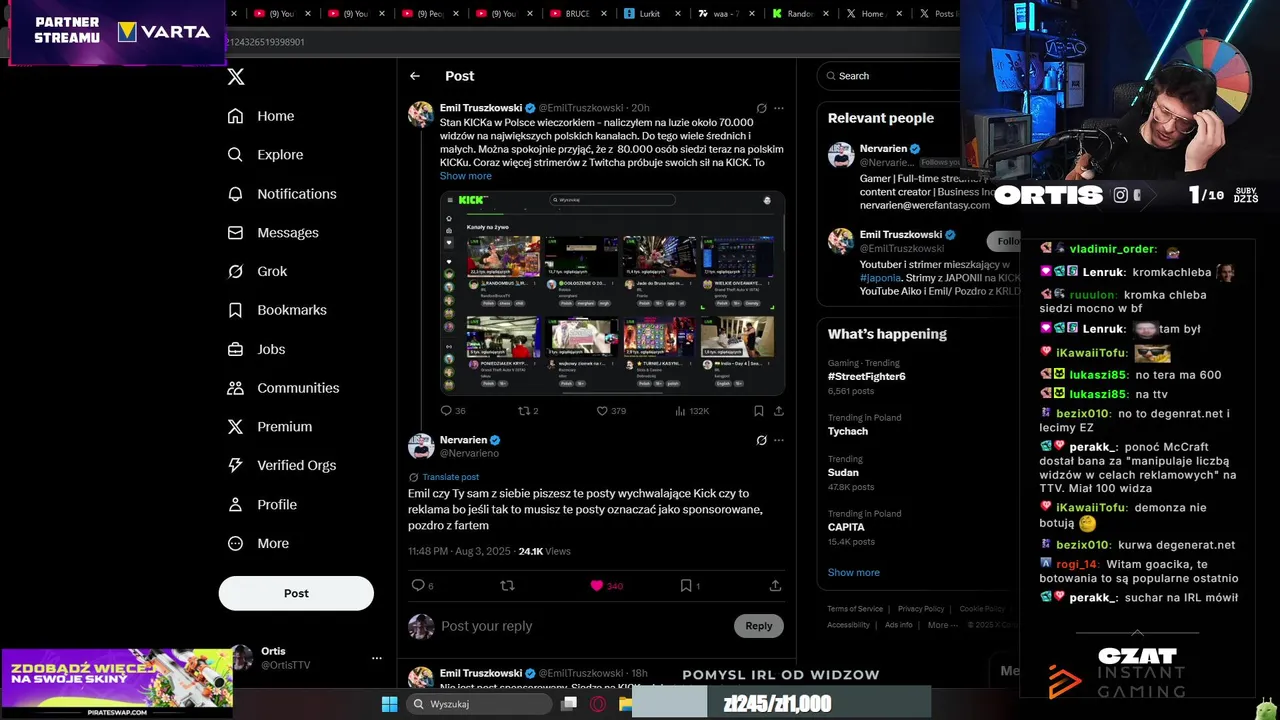Click the Wyszukaj taskbar search box
The width and height of the screenshot is (1280, 720).
coord(479,704)
